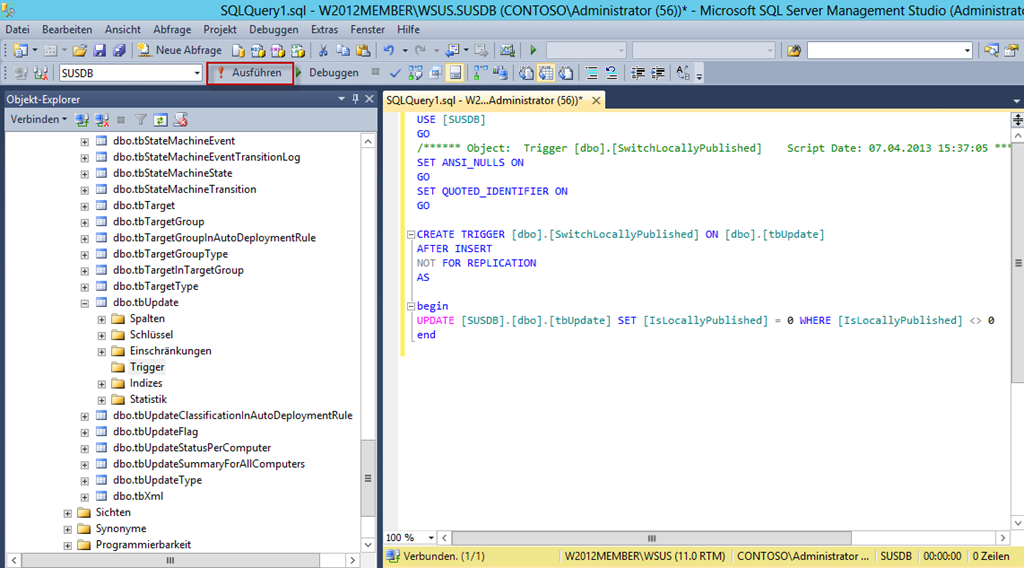Viewport: 1024px width, 568px height.
Task: Click the Object Explorer filter icon
Action: point(140,120)
